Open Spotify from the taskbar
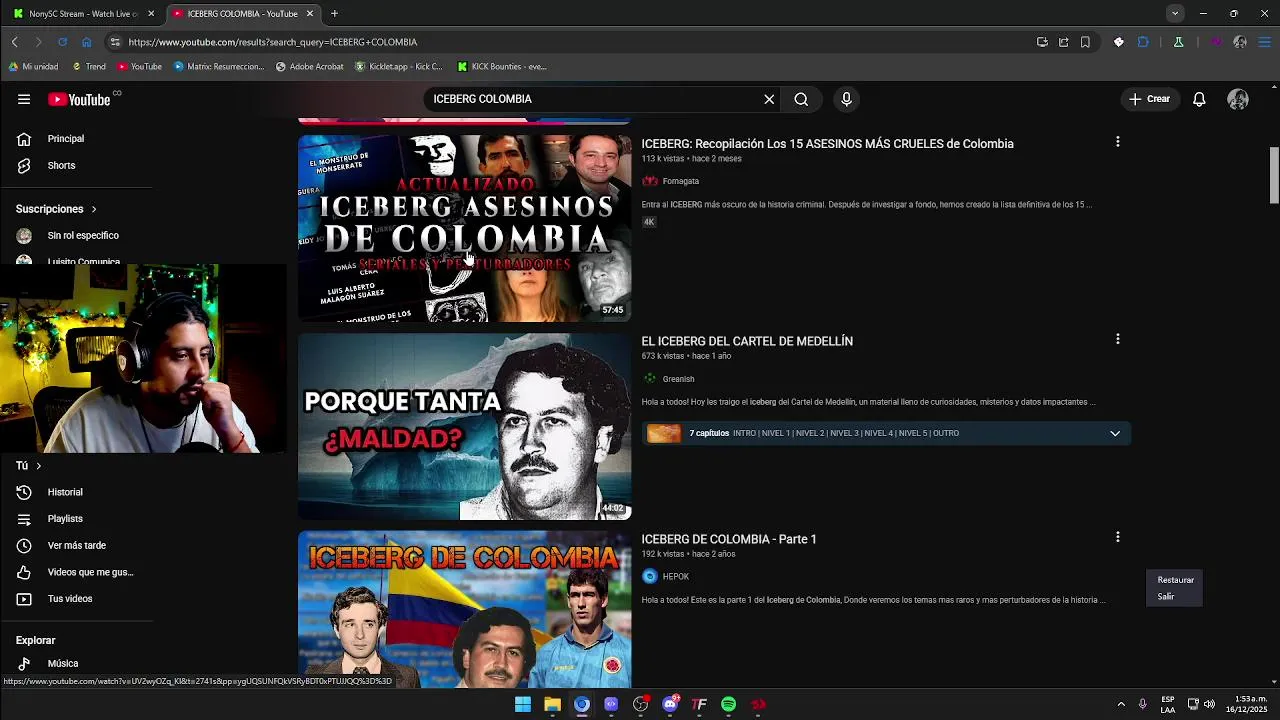Screen dimensions: 1280x720 tap(729, 704)
